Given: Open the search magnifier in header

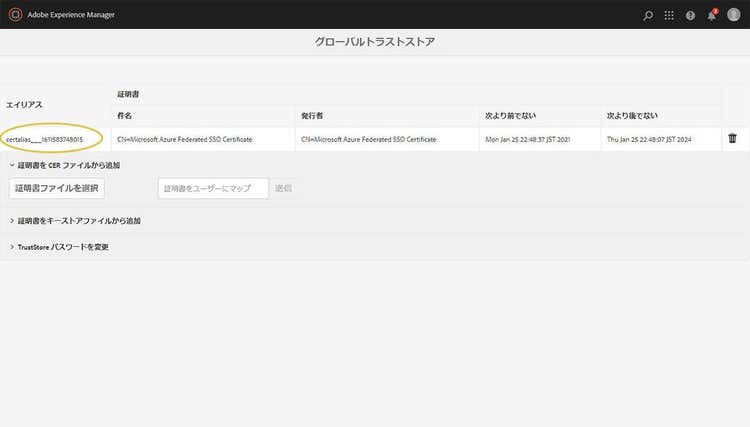Looking at the screenshot, I should click(x=648, y=15).
